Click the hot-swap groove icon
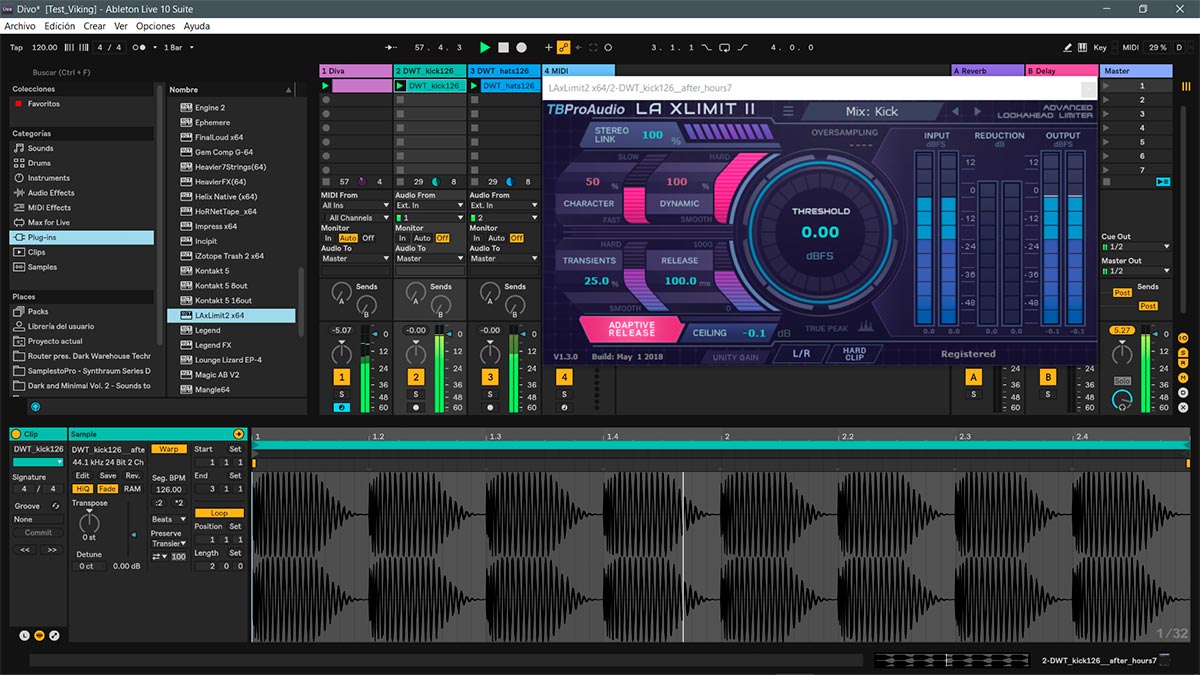 [x=56, y=506]
